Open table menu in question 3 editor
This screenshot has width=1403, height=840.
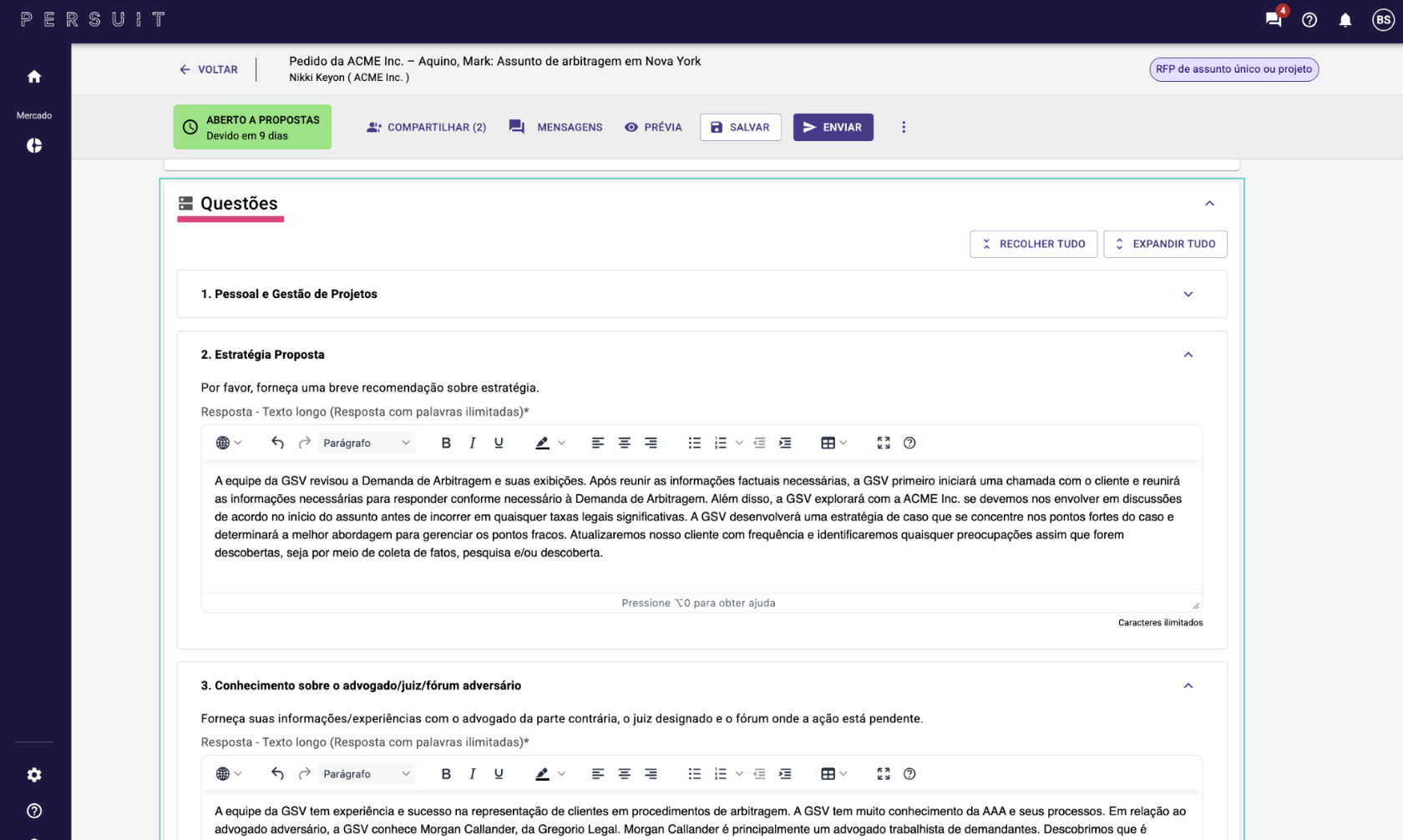(833, 774)
